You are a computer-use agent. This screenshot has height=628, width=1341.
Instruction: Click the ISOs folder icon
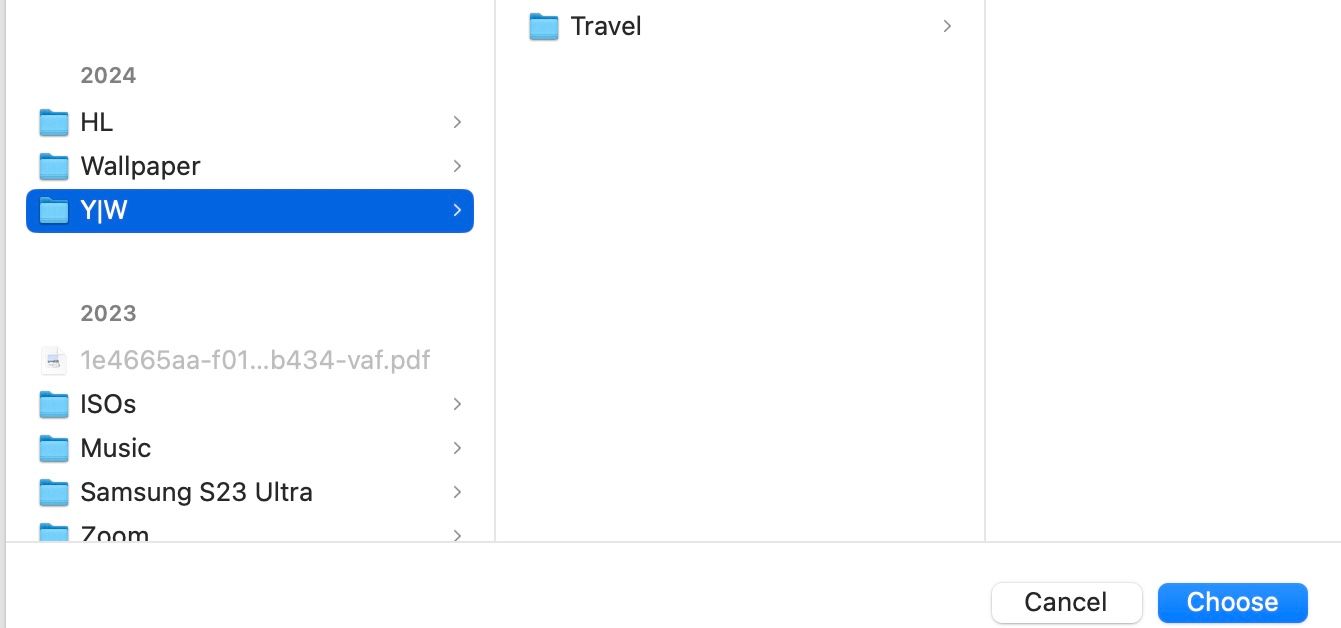tap(52, 404)
